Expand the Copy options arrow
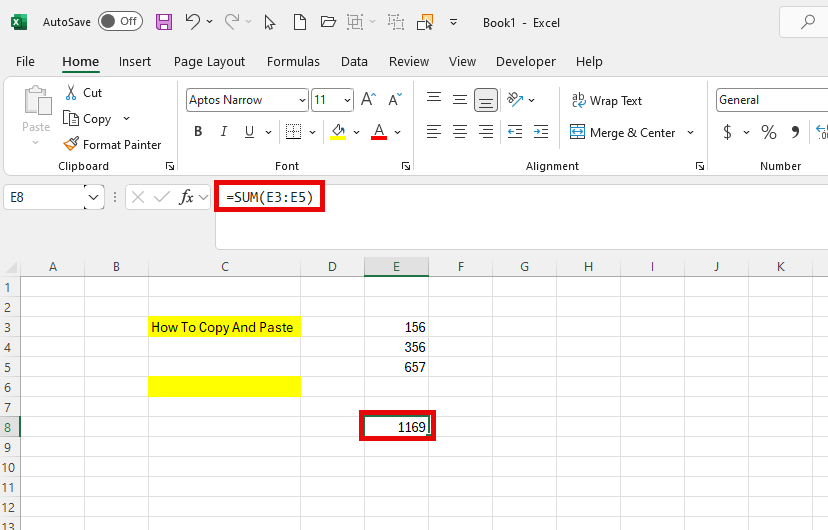 pyautogui.click(x=126, y=118)
